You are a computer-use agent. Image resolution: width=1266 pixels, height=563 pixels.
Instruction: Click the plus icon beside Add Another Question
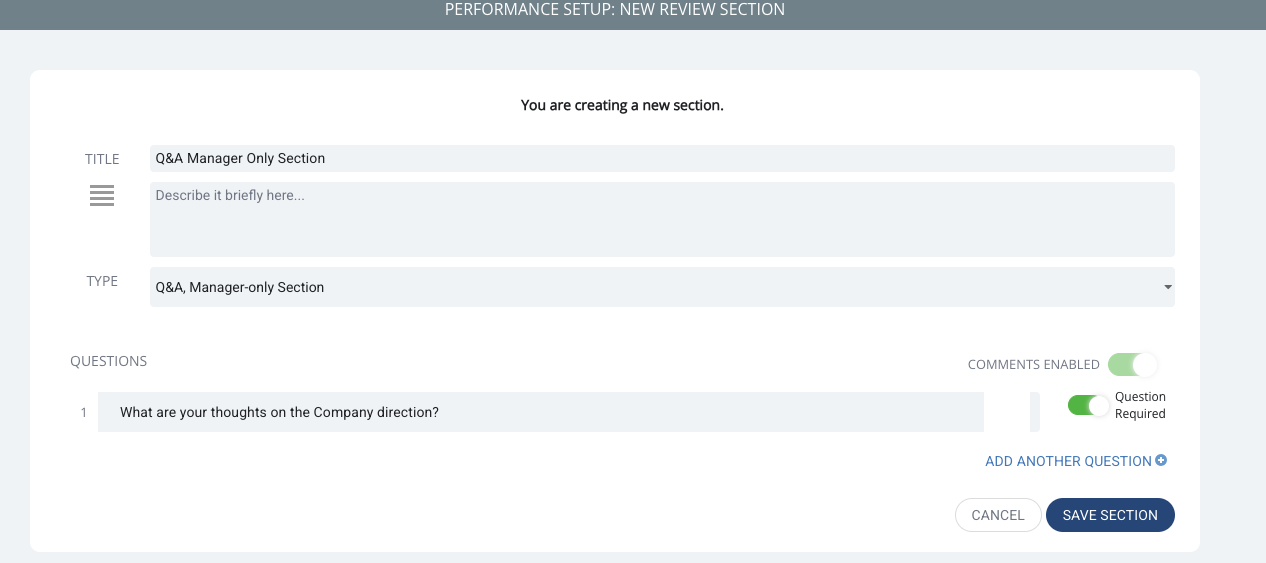(x=1161, y=461)
